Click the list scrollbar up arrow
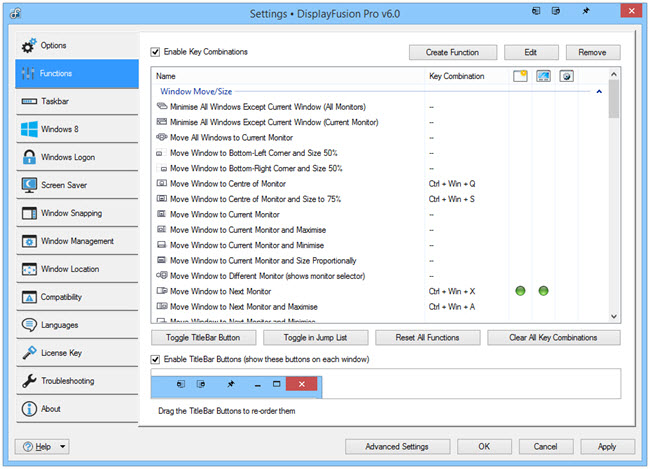The width and height of the screenshot is (650, 469). point(613,76)
